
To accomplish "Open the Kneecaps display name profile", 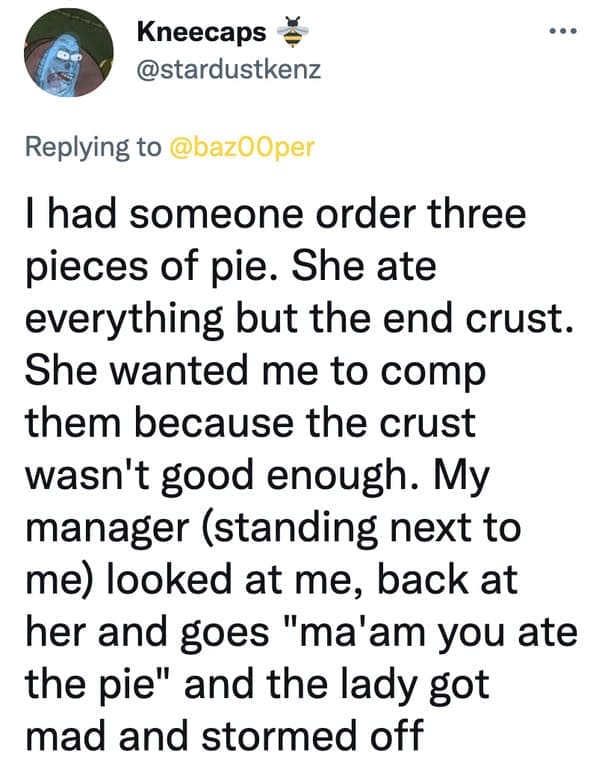I will [x=201, y=33].
